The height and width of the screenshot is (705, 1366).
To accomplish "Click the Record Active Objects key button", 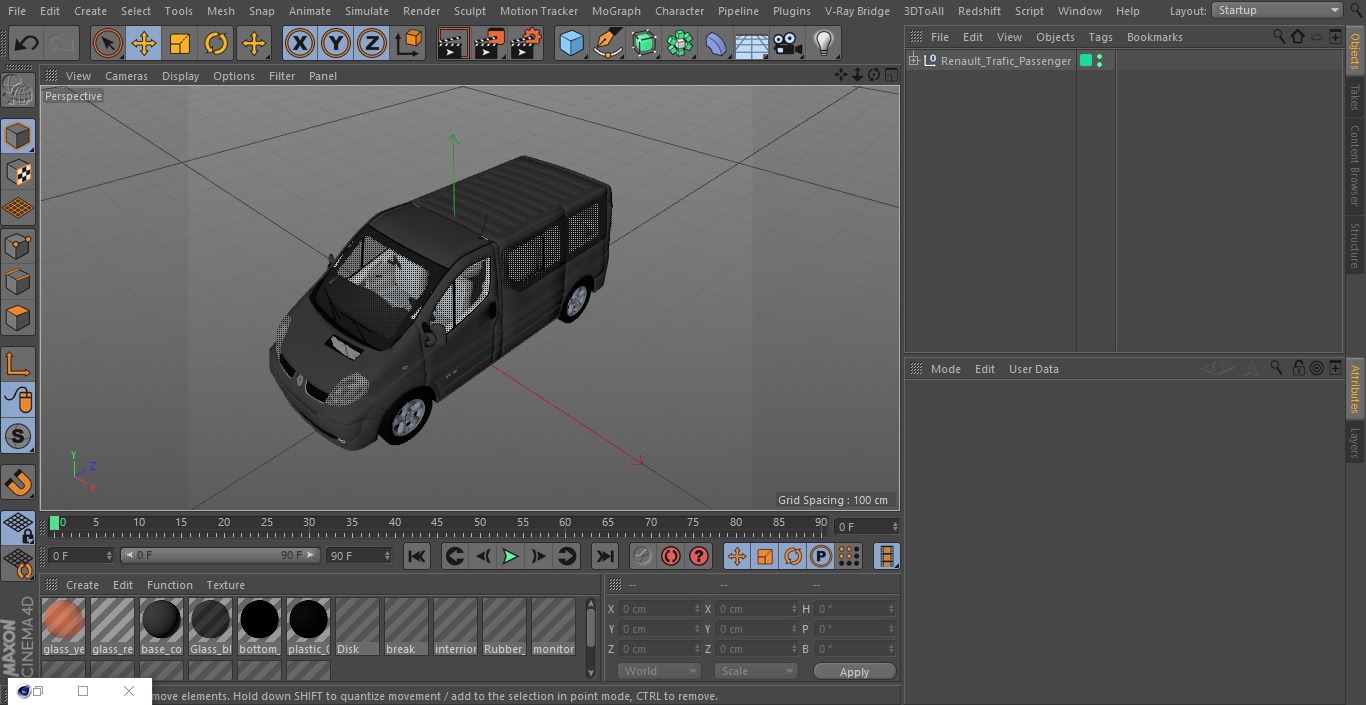I will click(x=643, y=556).
